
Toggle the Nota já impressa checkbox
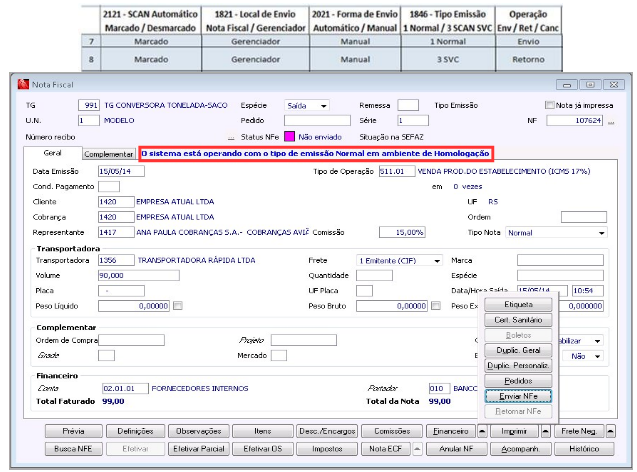click(x=549, y=105)
